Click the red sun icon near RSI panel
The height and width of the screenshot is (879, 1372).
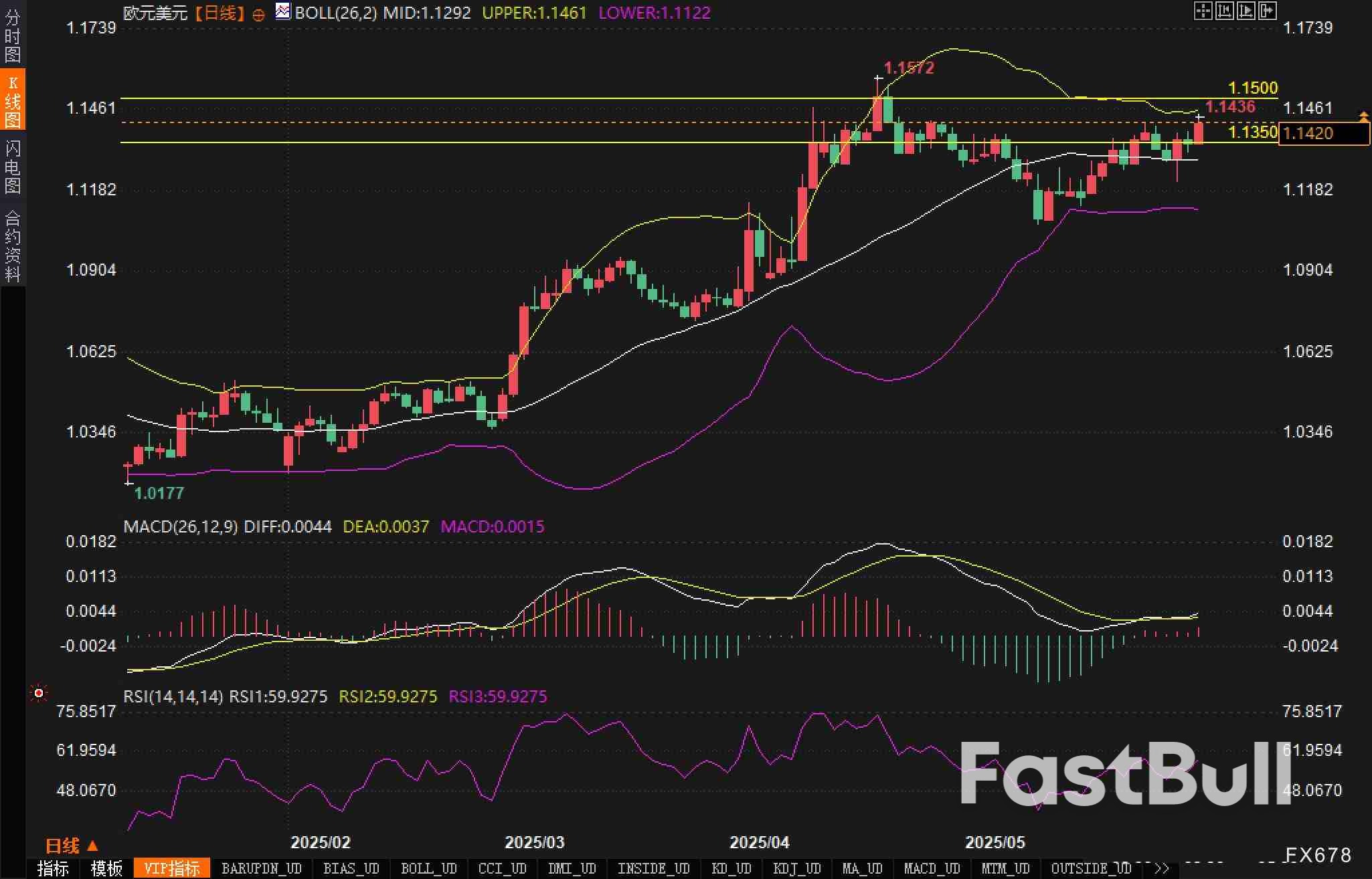(39, 693)
